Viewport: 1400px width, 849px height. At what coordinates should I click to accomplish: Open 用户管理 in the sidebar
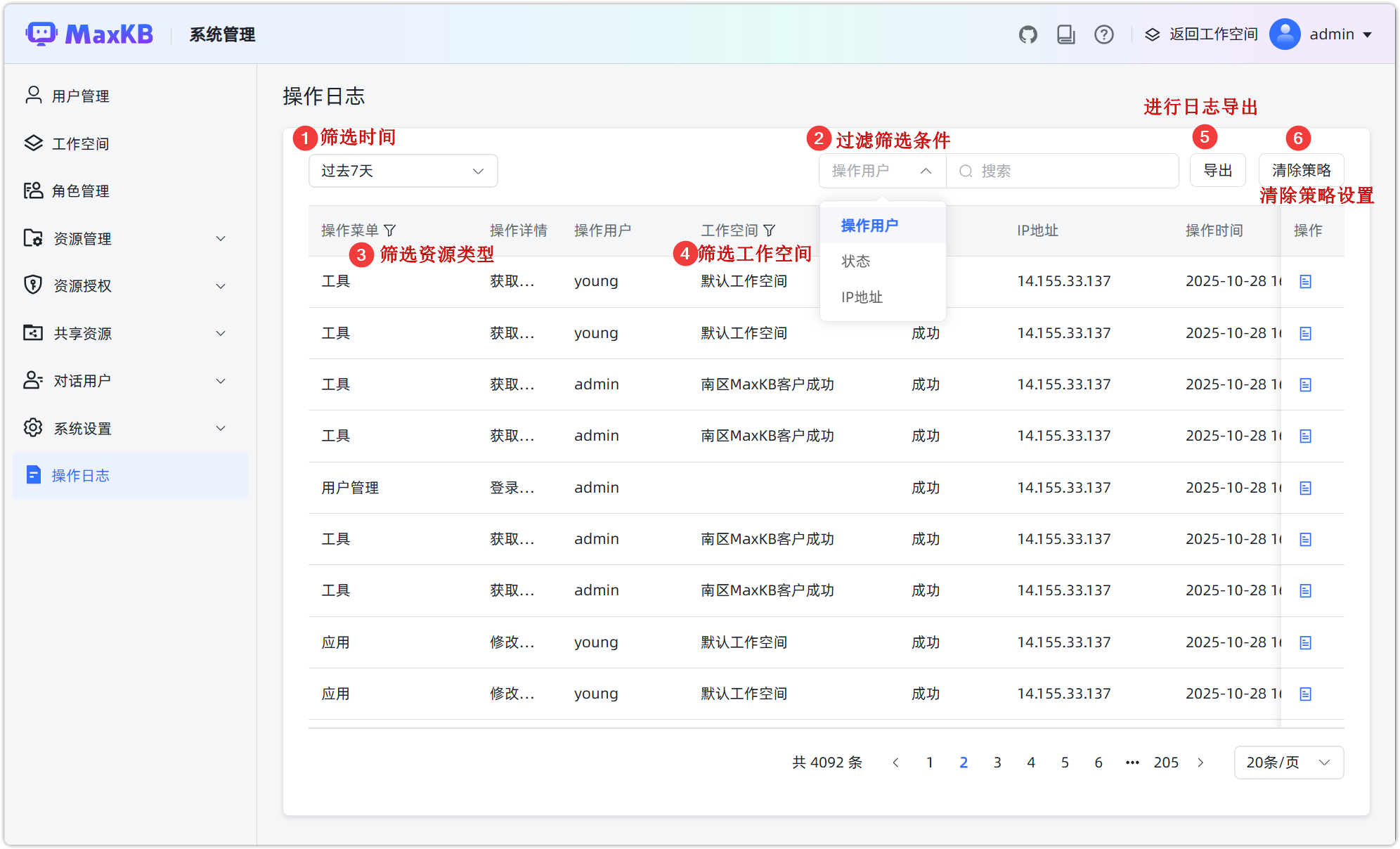[81, 96]
